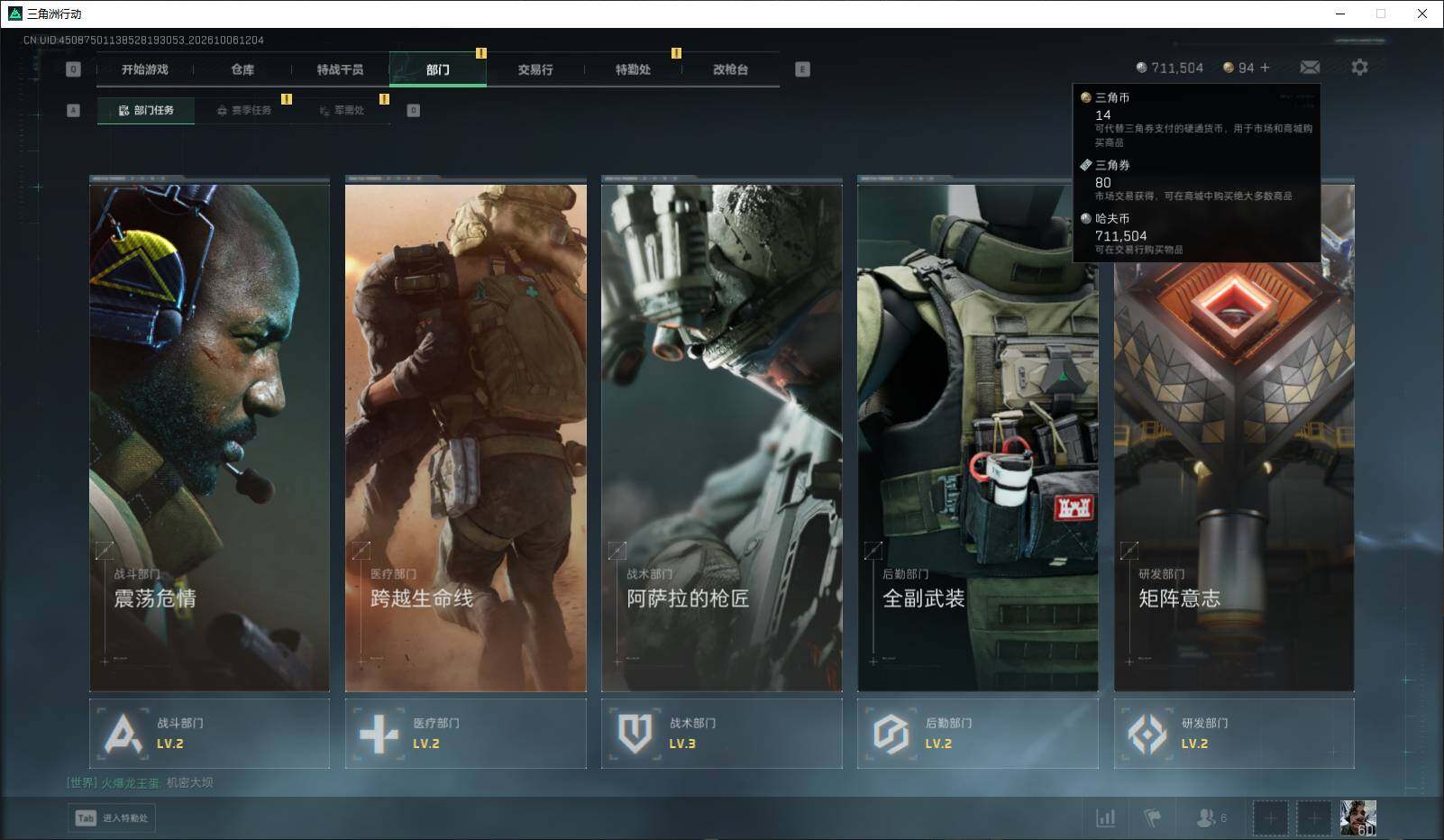Switch to the 仓库 tab
The height and width of the screenshot is (840, 1444).
click(242, 69)
